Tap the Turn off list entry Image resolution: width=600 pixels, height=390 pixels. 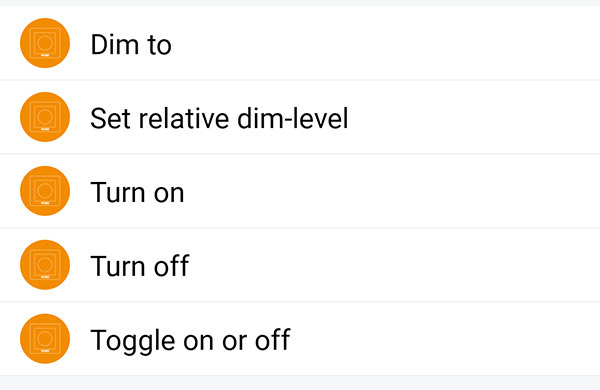tap(300, 264)
